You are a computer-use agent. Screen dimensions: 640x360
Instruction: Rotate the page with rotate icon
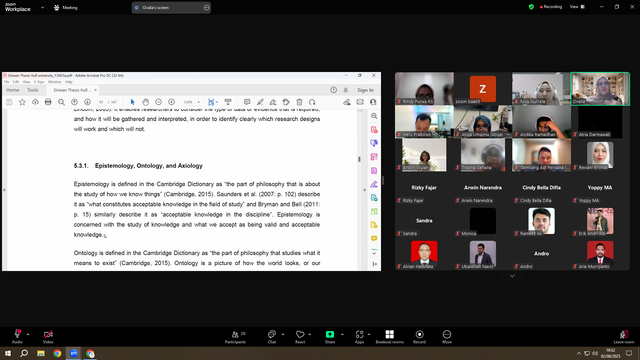coord(312,102)
